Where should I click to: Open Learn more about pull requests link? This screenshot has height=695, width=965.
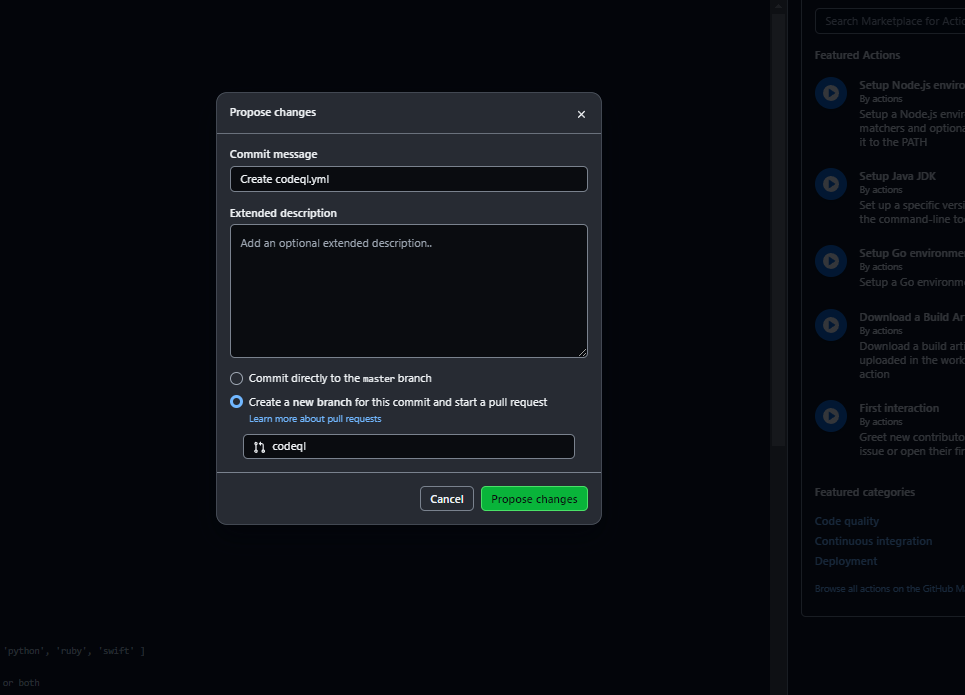click(x=314, y=419)
